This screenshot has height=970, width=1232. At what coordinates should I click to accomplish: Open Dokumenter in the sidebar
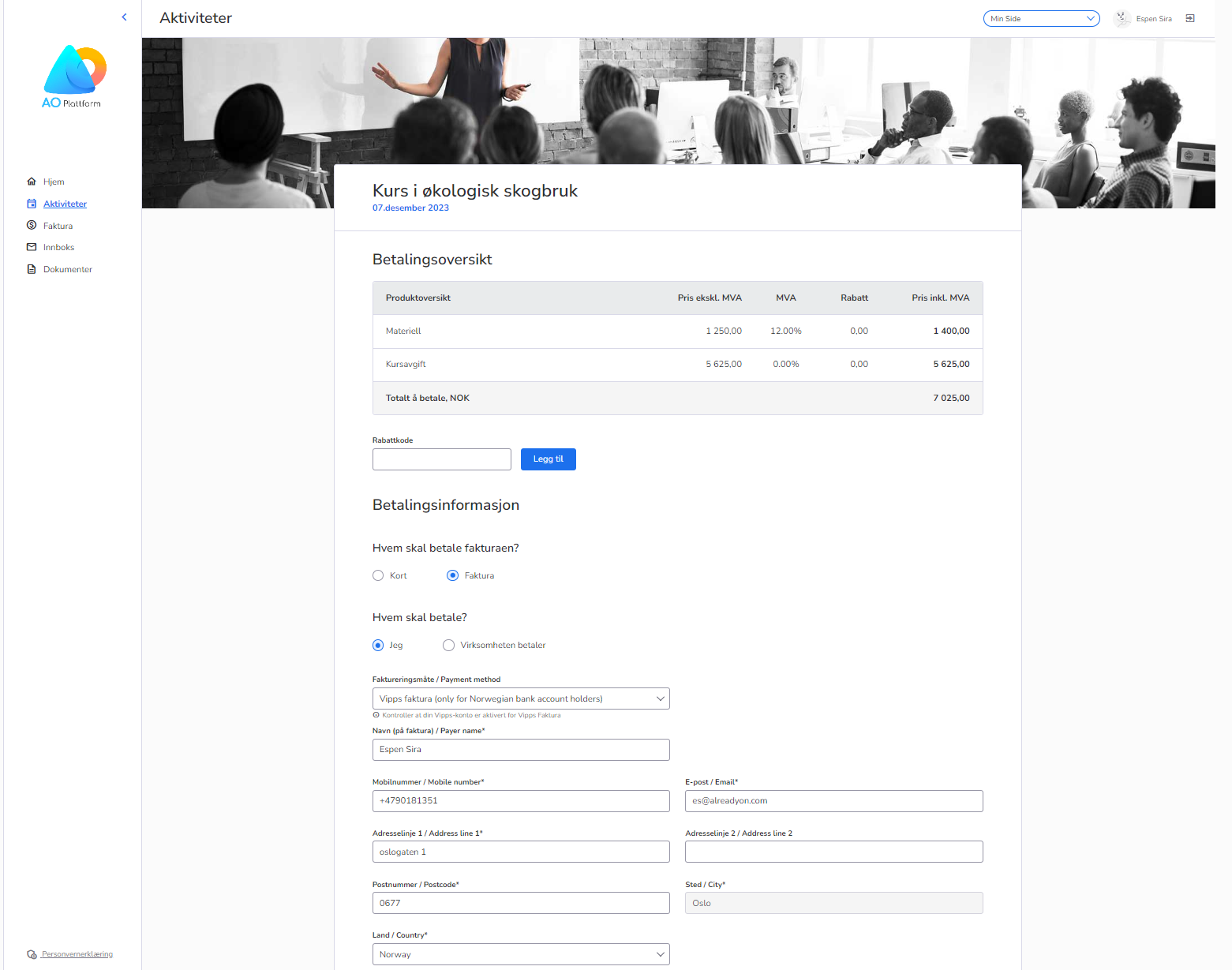click(x=68, y=269)
